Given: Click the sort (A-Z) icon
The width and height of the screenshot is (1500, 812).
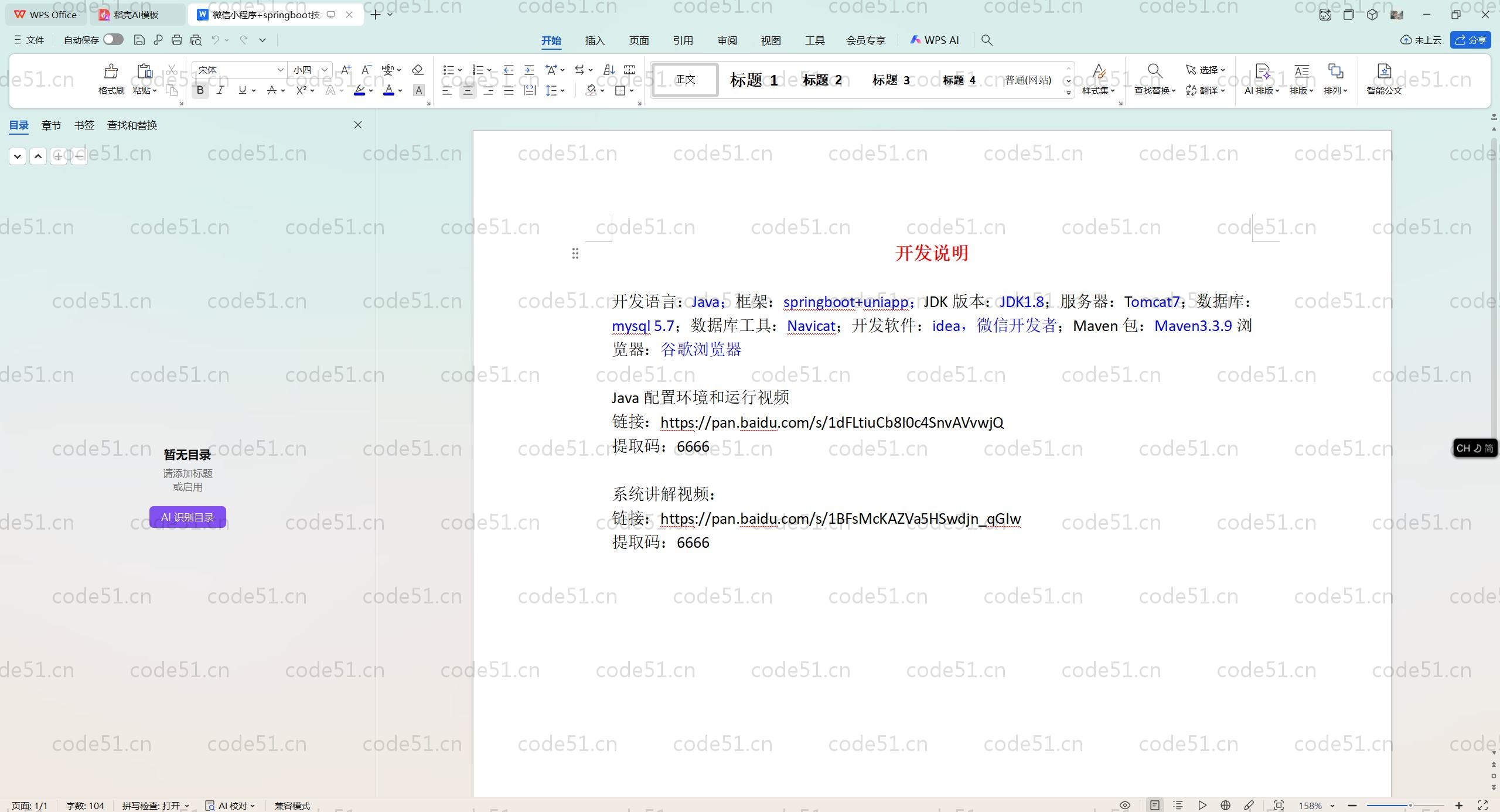Looking at the screenshot, I should 609,70.
